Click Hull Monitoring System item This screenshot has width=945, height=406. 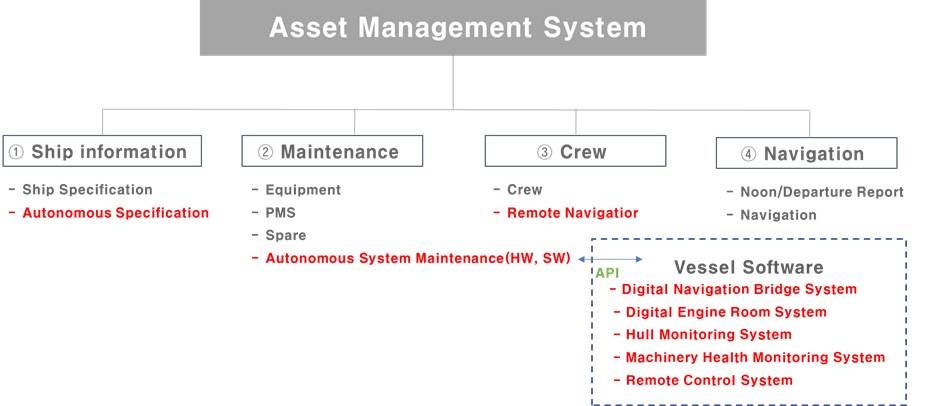point(709,334)
